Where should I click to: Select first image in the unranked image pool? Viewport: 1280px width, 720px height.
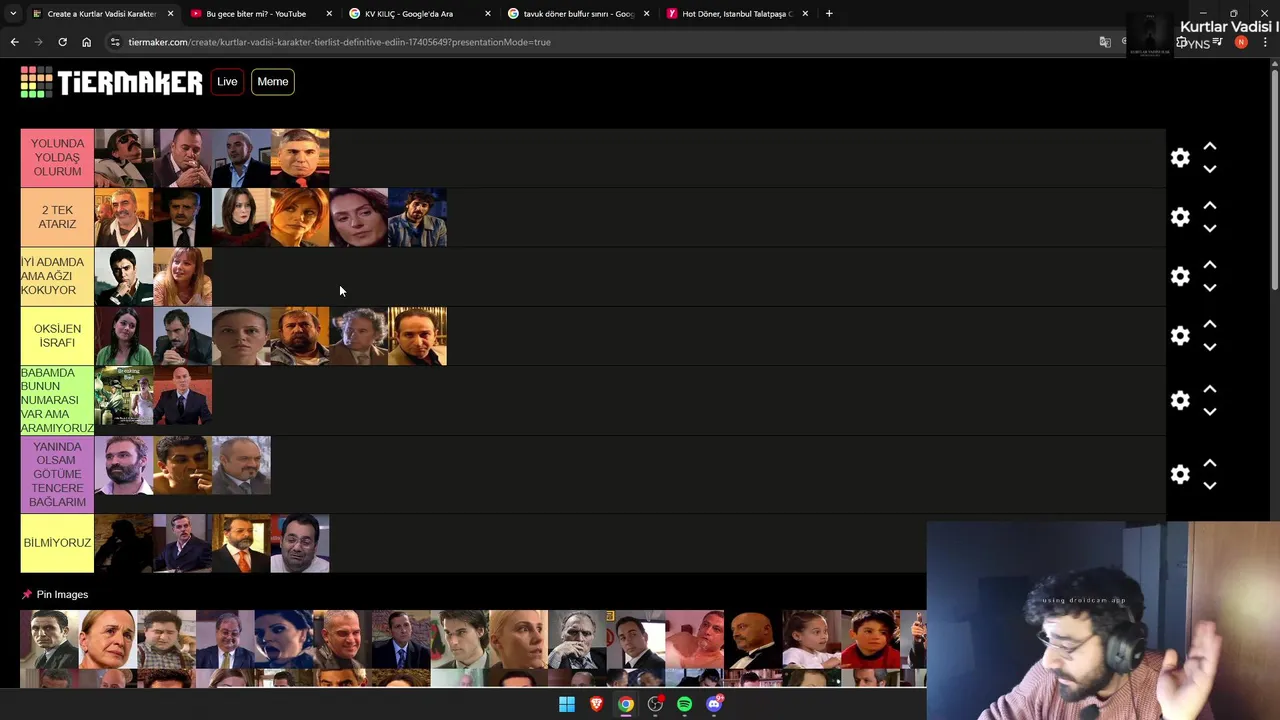(49, 639)
